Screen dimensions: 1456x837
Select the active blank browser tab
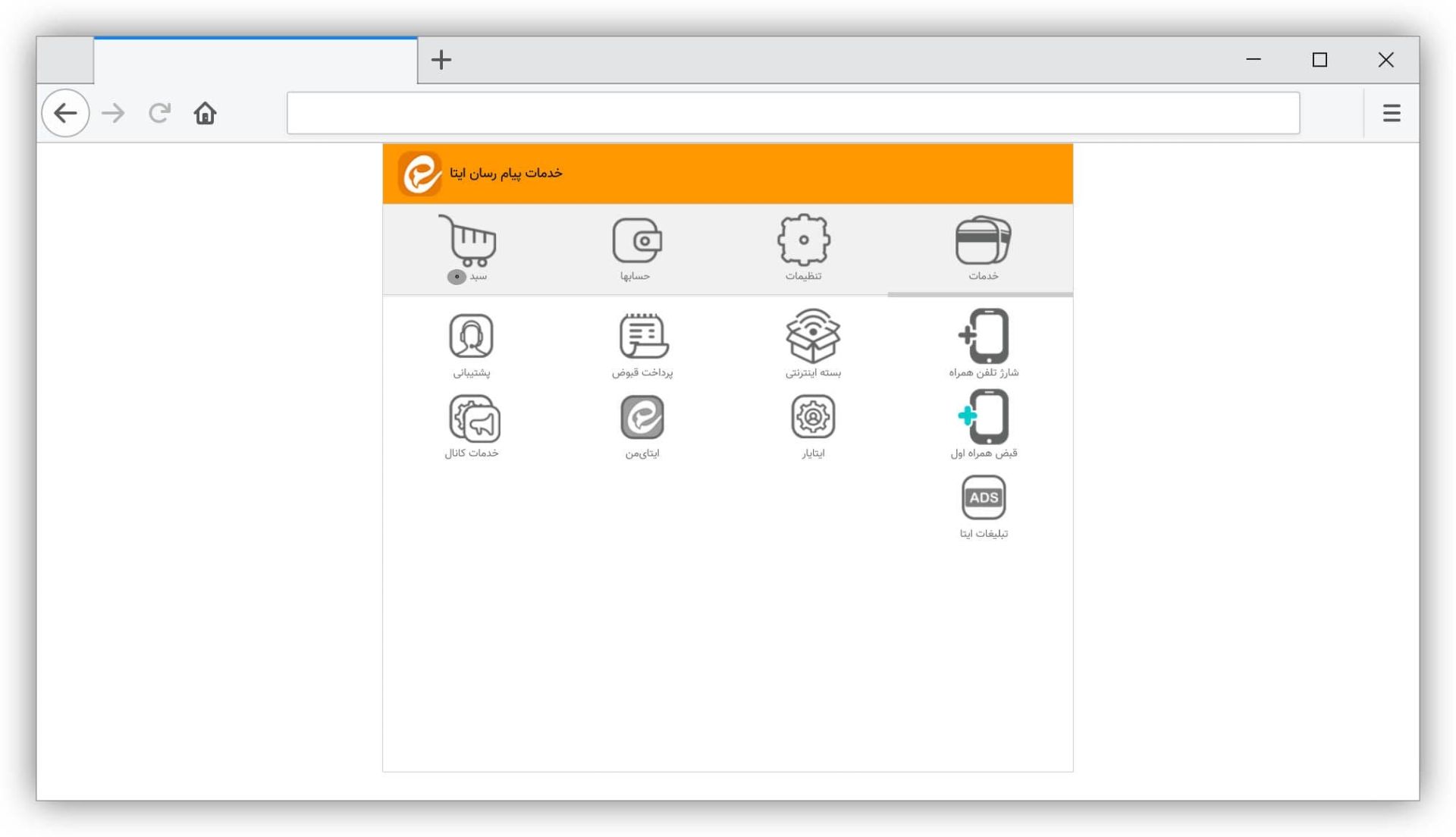point(256,61)
